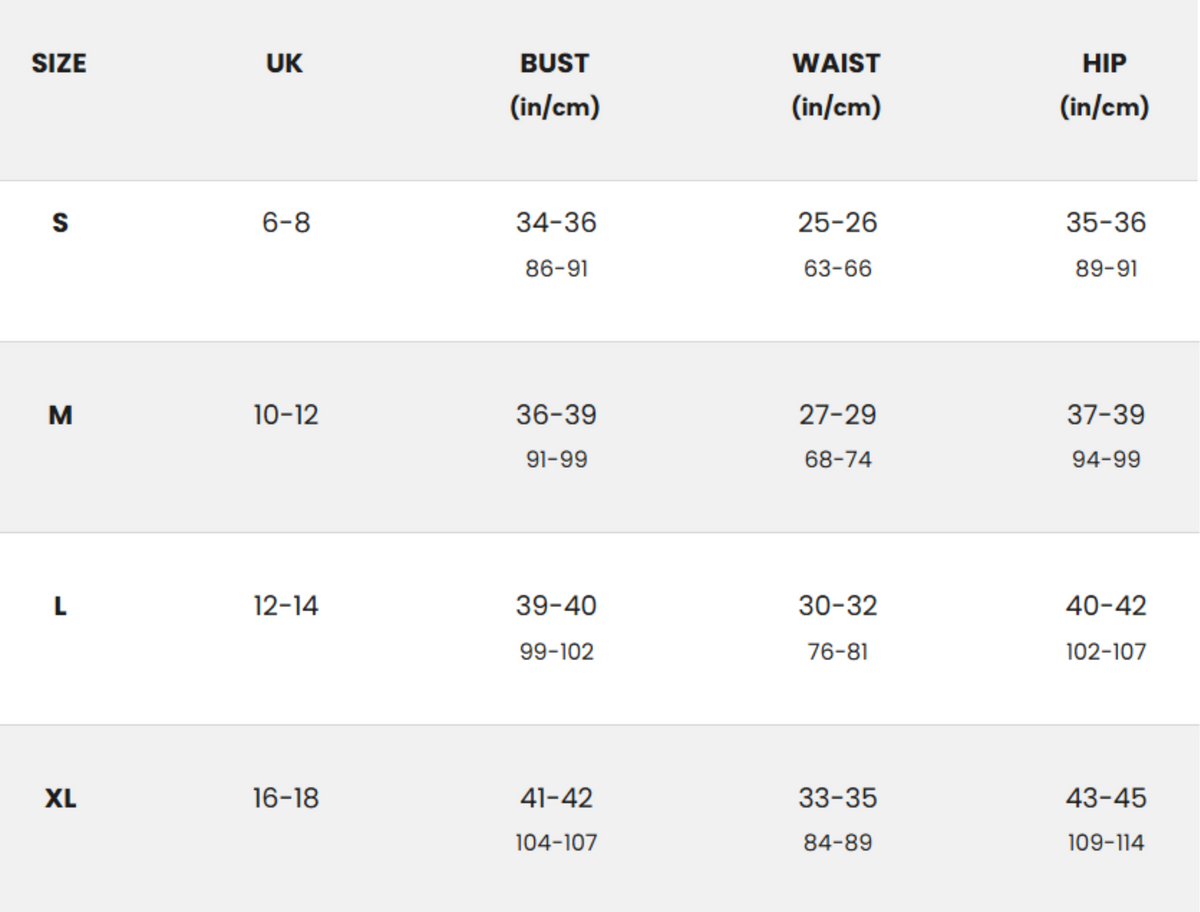
Task: Click the 91-99 bust centimeter value
Action: pos(557,460)
